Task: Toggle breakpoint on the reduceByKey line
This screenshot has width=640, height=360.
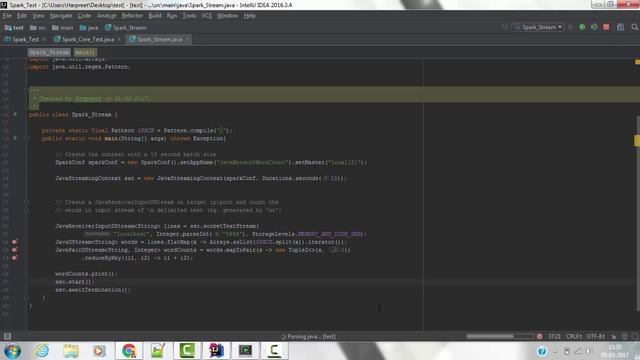Action: [14, 258]
